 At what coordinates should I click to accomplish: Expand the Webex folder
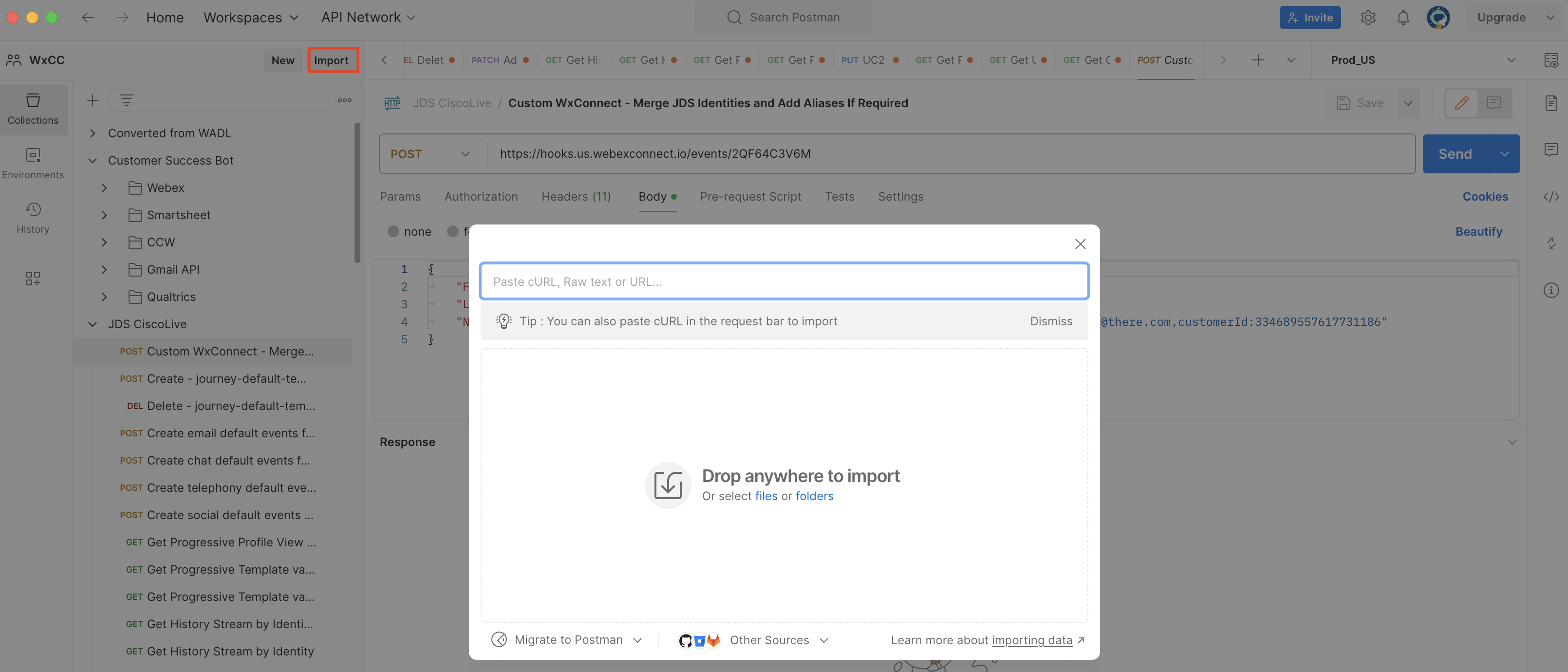pyautogui.click(x=104, y=187)
